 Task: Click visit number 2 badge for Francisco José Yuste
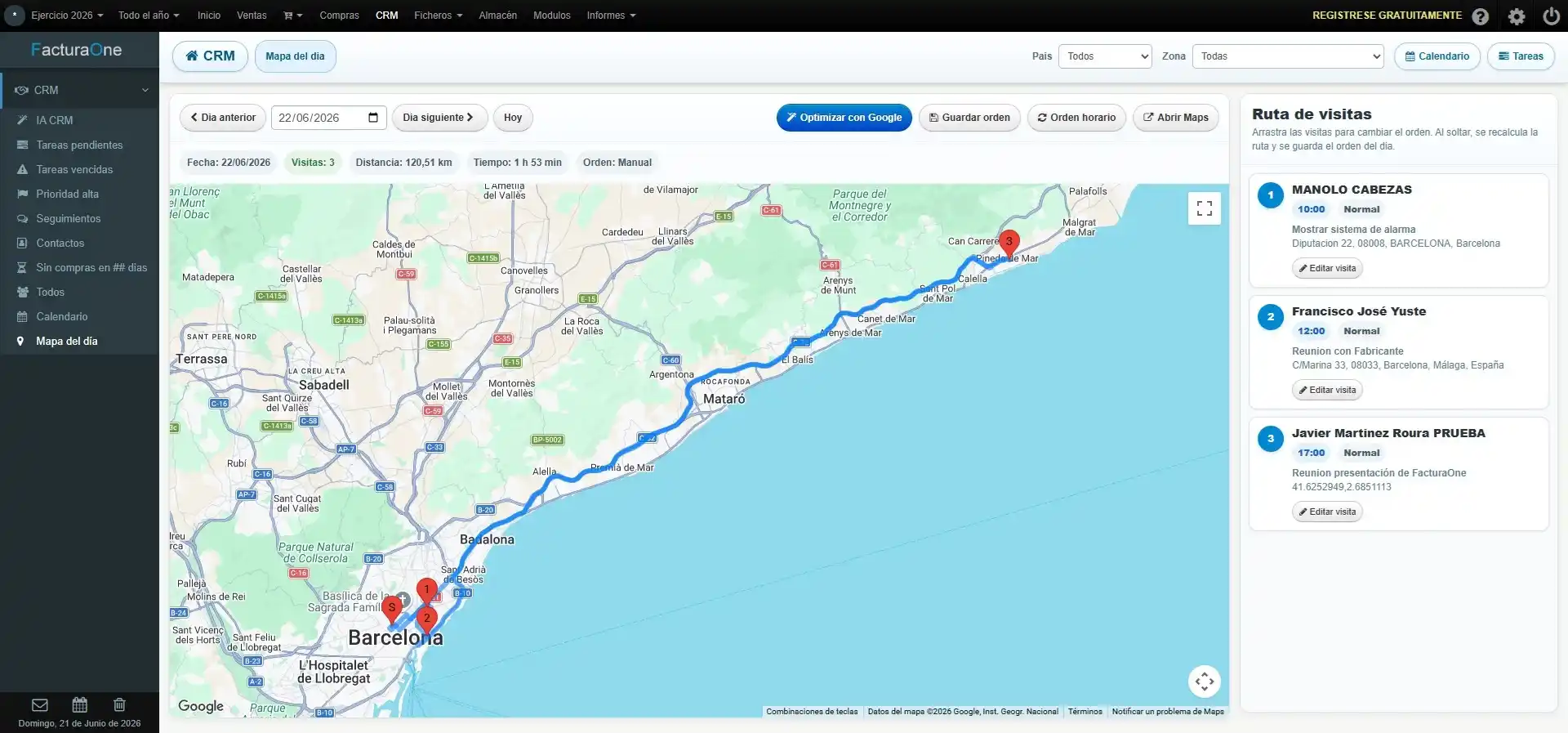(x=1271, y=317)
